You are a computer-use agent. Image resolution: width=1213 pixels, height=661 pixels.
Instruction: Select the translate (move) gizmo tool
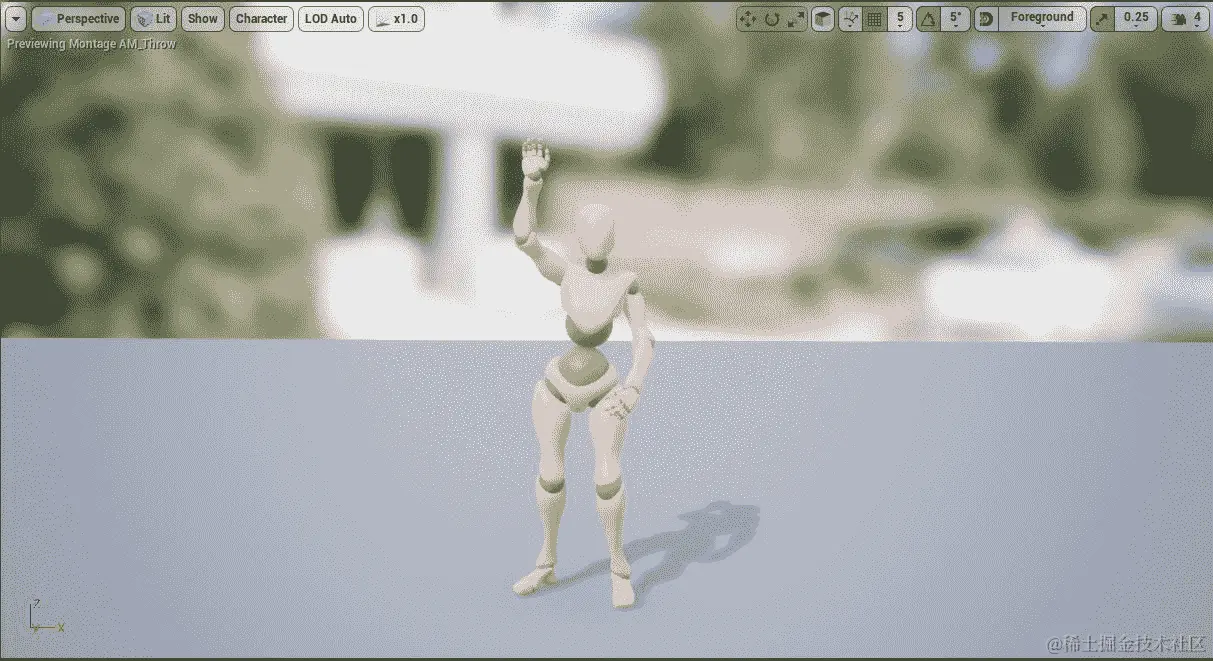pyautogui.click(x=747, y=19)
